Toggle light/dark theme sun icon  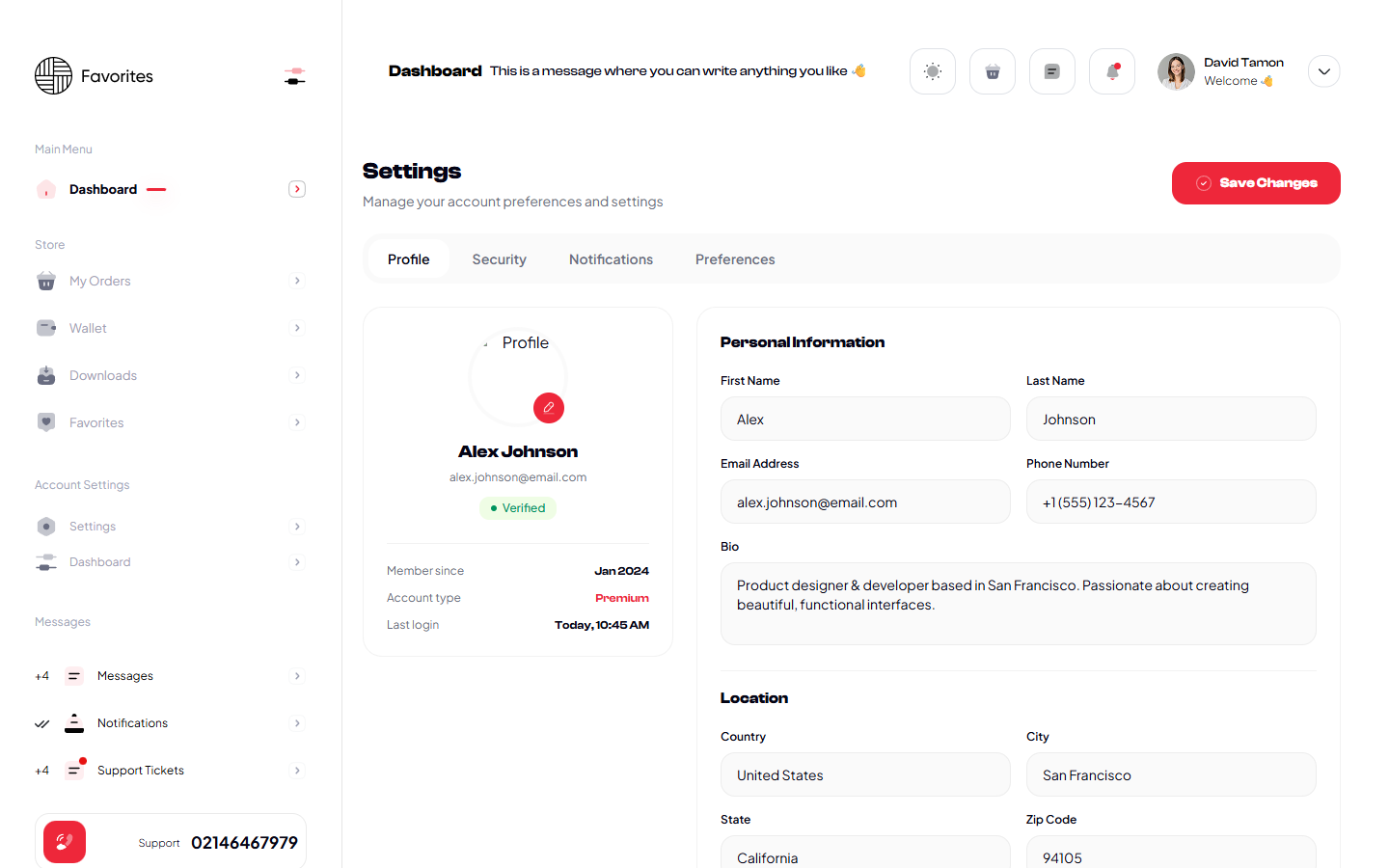click(932, 71)
